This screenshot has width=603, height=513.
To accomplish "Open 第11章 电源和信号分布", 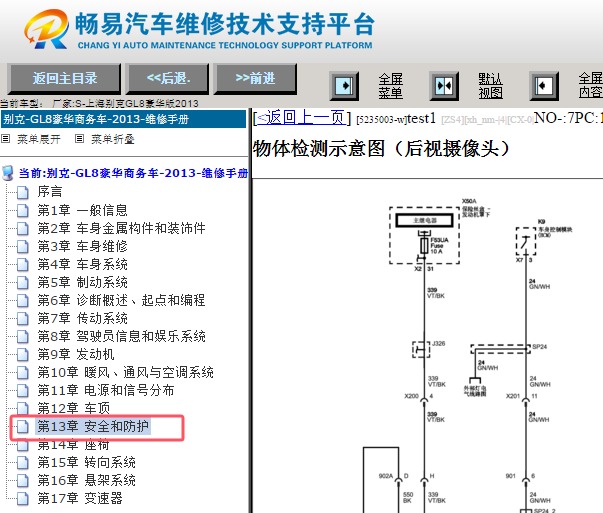I will 106,390.
